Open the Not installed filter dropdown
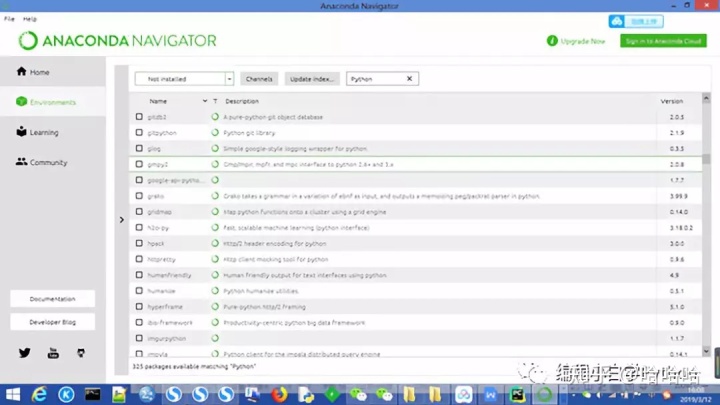Screen dimensions: 720x405 click(x=184, y=79)
